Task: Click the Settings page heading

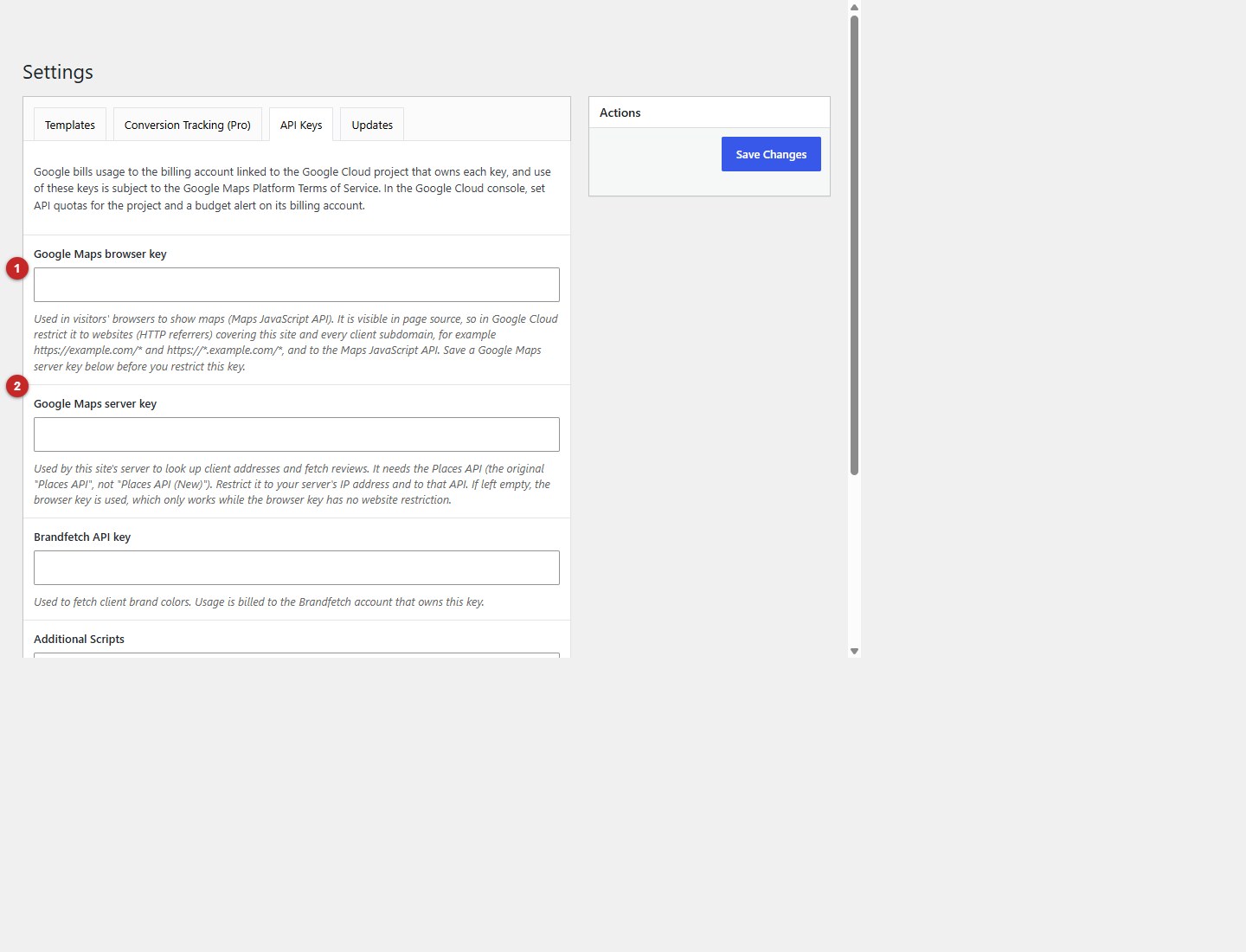Action: click(58, 72)
